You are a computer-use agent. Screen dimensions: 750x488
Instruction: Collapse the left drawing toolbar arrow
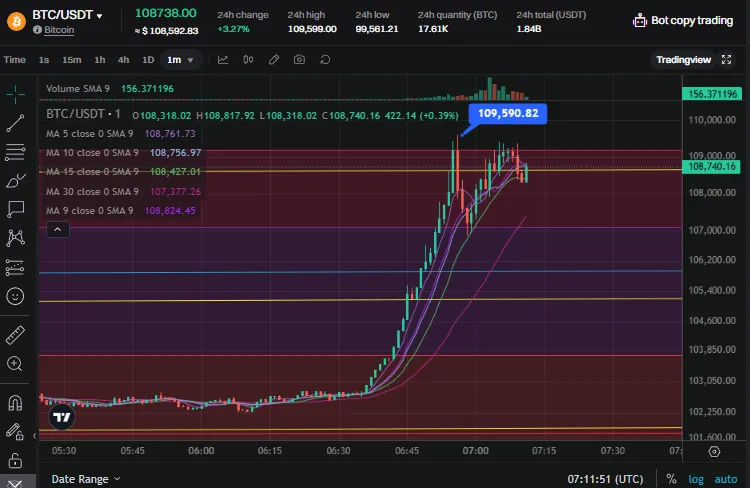(x=34, y=436)
